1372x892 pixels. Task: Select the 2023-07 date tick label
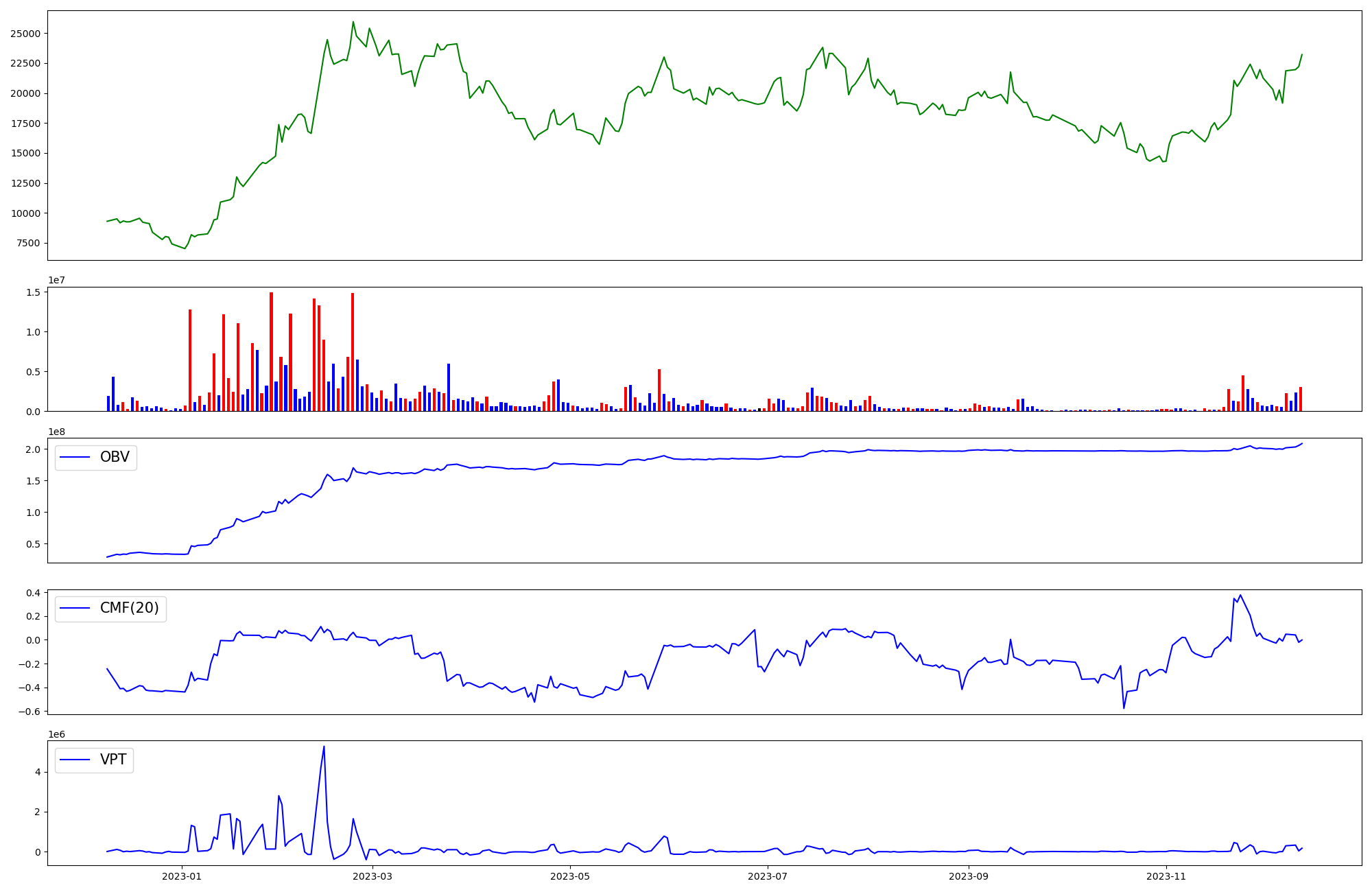pos(767,876)
